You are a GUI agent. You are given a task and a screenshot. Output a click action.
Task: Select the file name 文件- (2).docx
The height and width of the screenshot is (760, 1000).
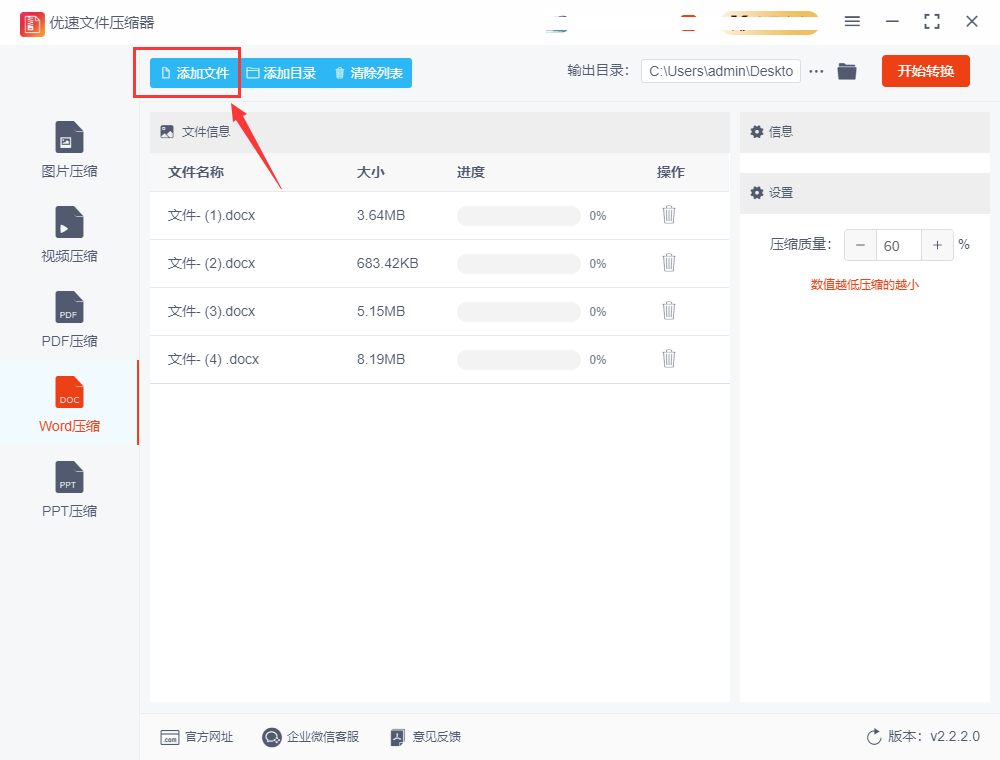211,263
